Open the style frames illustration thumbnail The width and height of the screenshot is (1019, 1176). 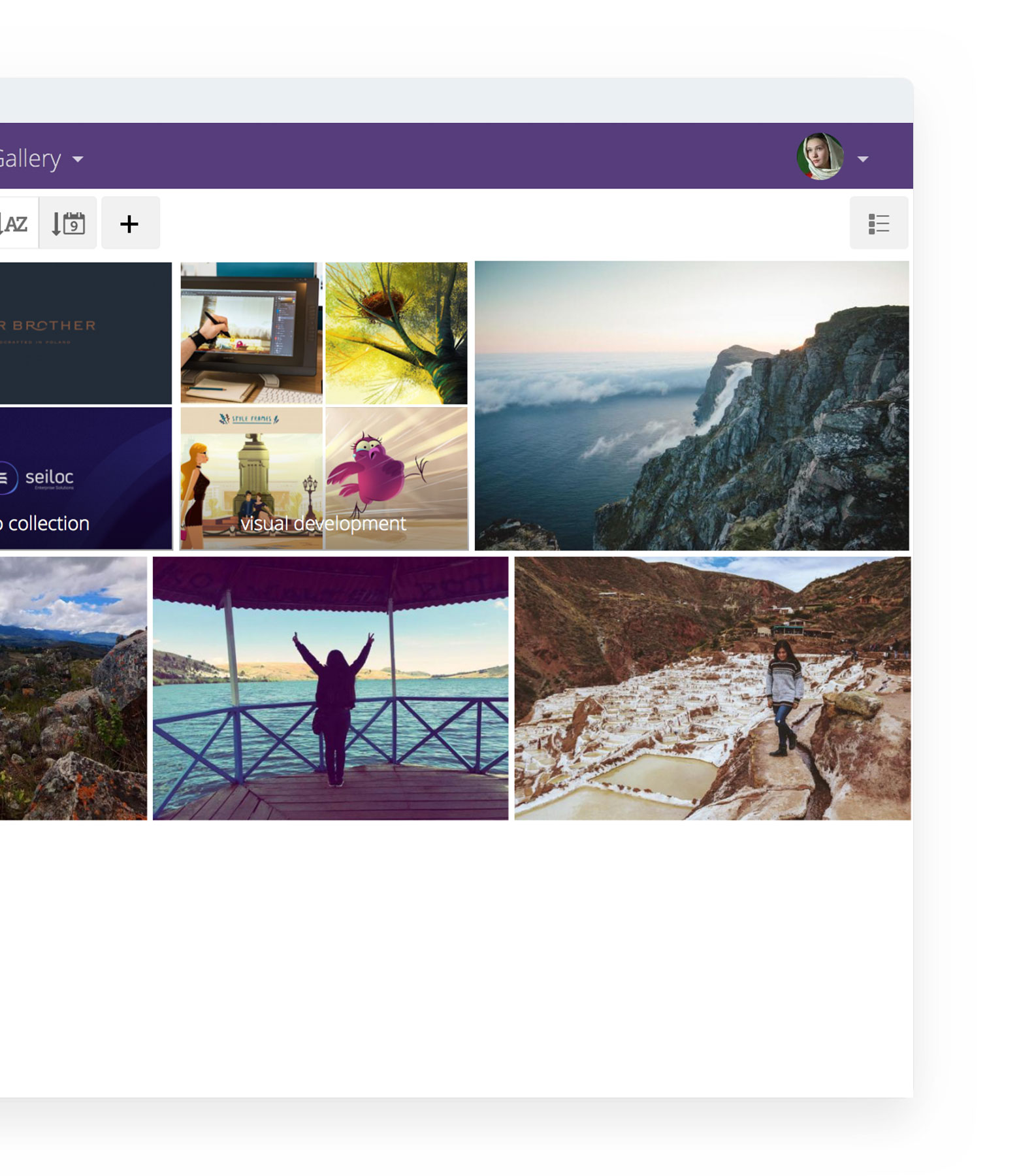point(251,478)
